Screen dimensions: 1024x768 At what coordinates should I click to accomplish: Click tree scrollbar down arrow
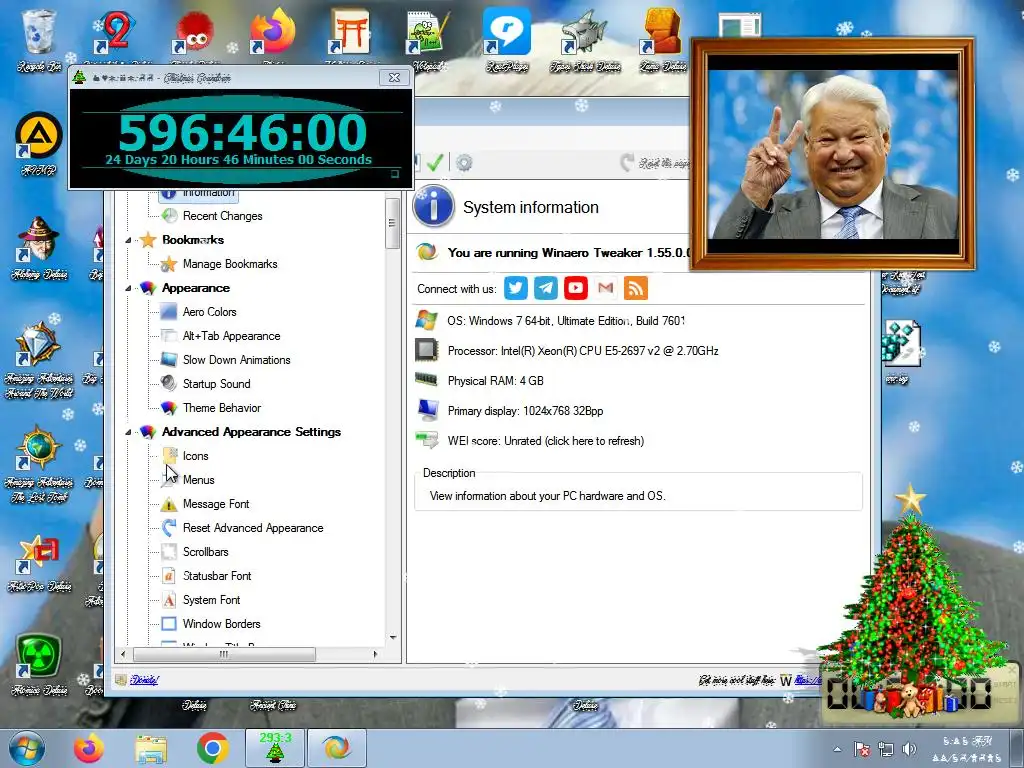coord(392,637)
